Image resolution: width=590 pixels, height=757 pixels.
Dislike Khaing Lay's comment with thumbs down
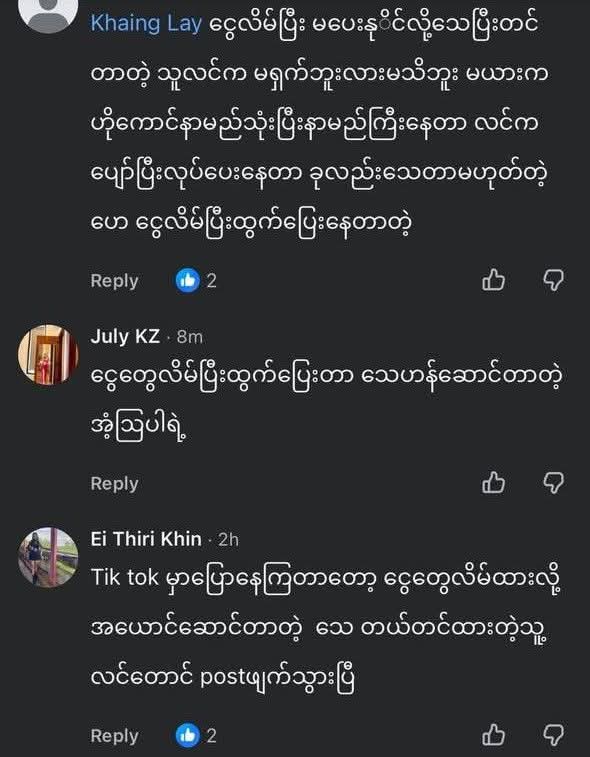coord(553,280)
